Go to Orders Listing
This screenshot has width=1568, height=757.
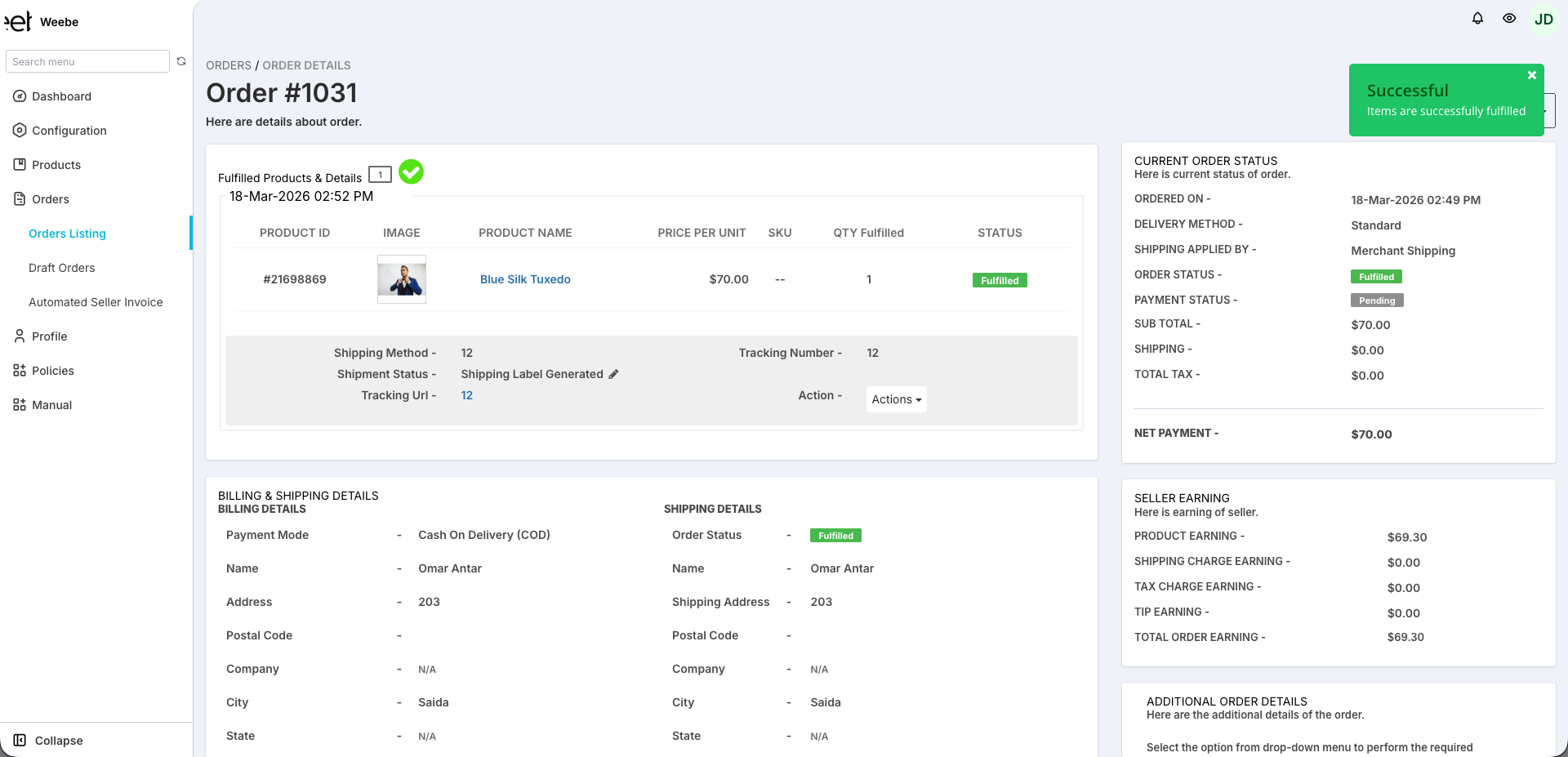68,234
